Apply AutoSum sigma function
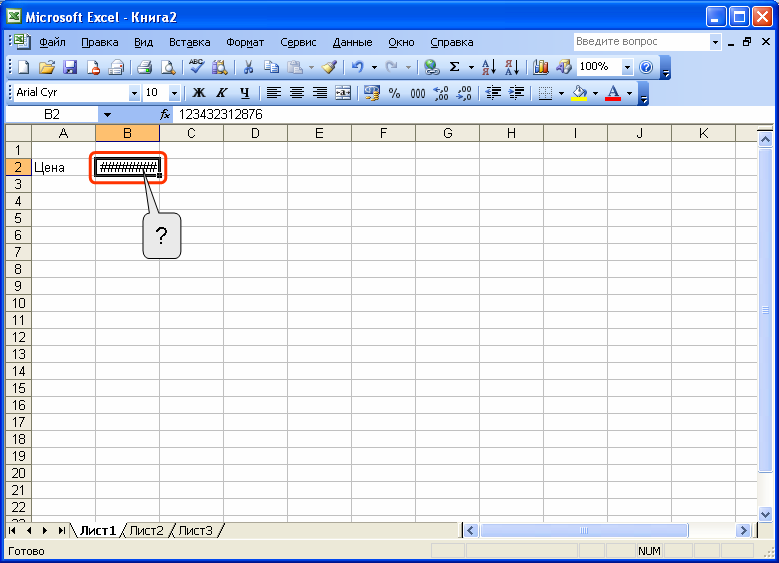779x563 pixels. [454, 67]
